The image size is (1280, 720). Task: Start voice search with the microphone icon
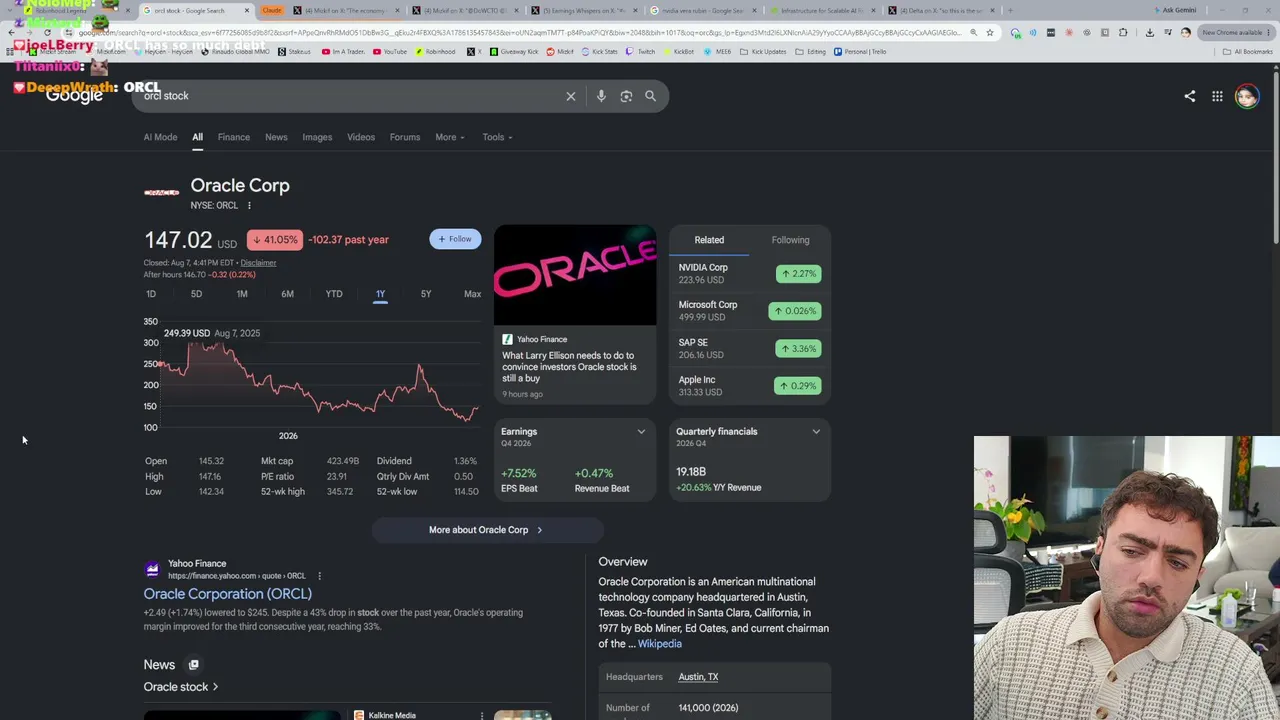click(601, 96)
